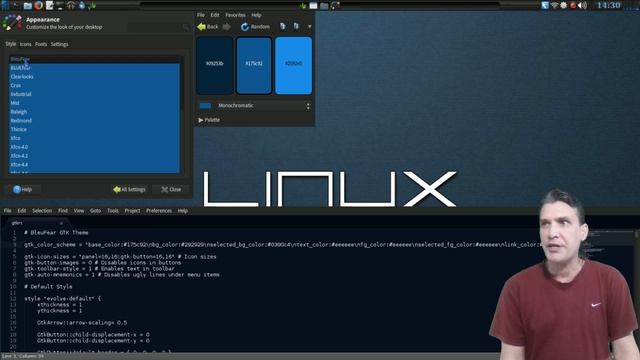Viewport: 640px width, 360px height.
Task: Switch to the Settings tab in Appearance
Action: click(x=60, y=44)
